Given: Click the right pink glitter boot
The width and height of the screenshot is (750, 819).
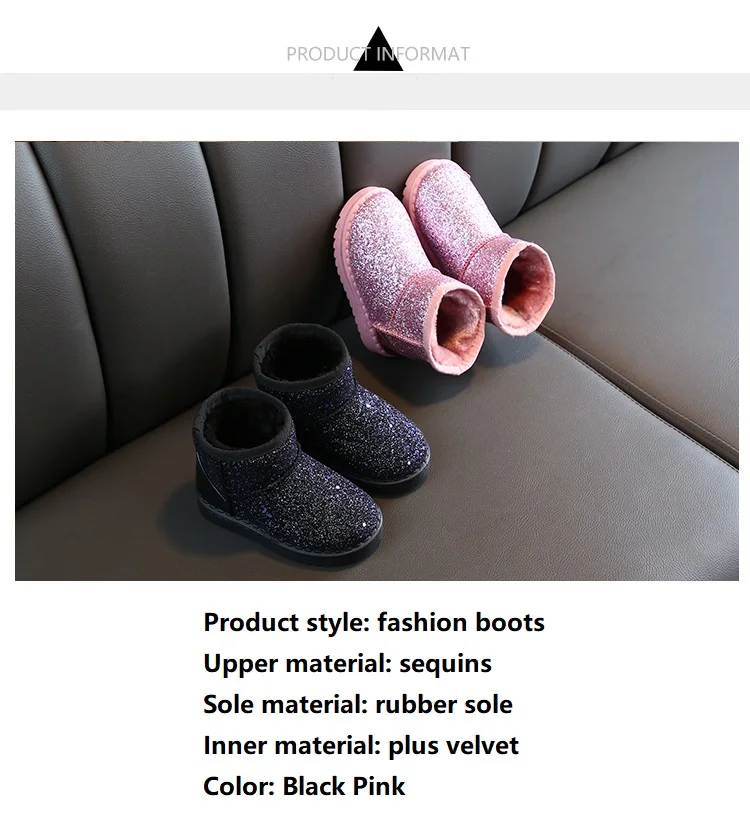Looking at the screenshot, I should [478, 245].
